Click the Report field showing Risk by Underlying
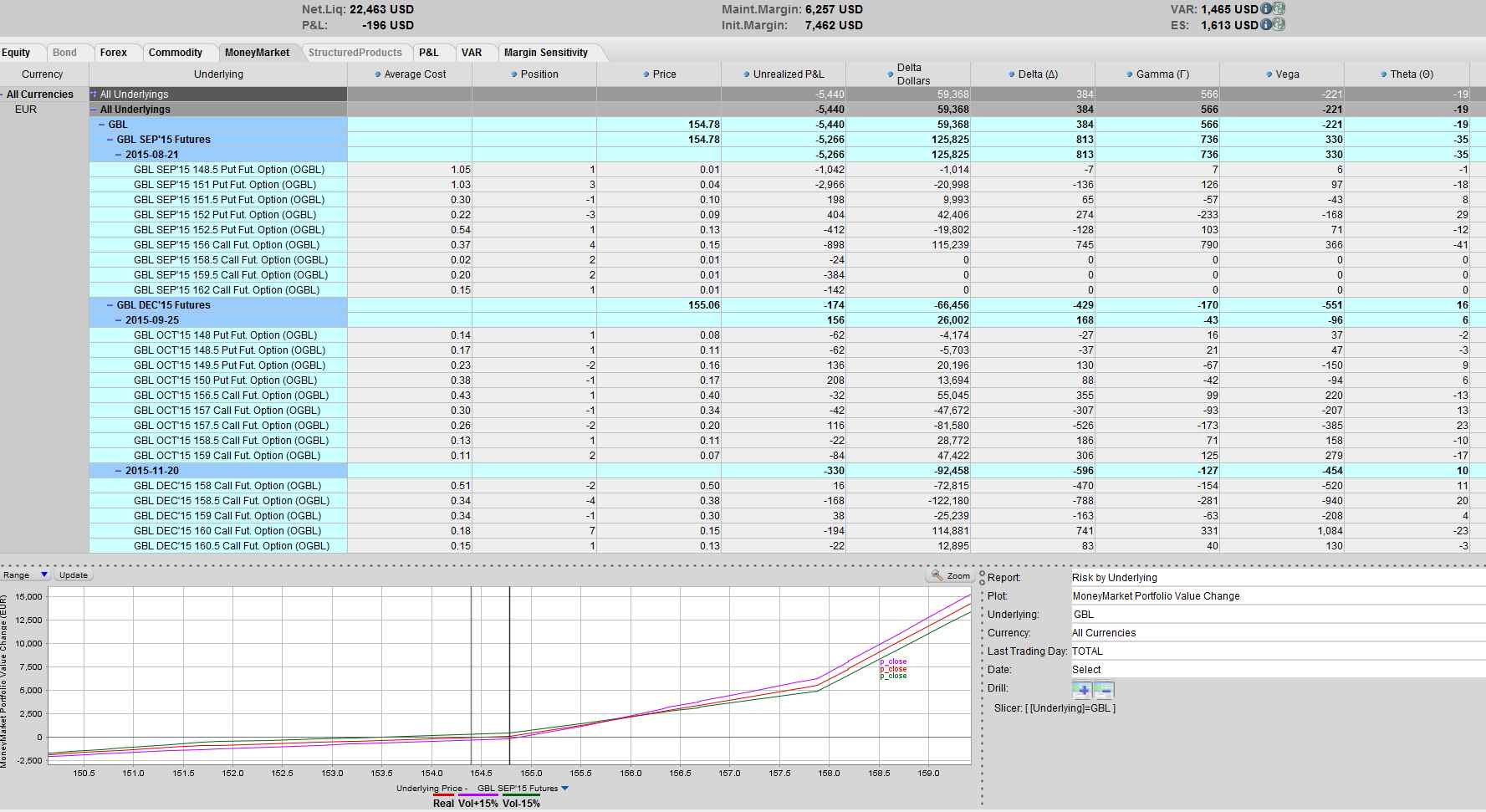This screenshot has height=812, width=1486. [x=1278, y=578]
